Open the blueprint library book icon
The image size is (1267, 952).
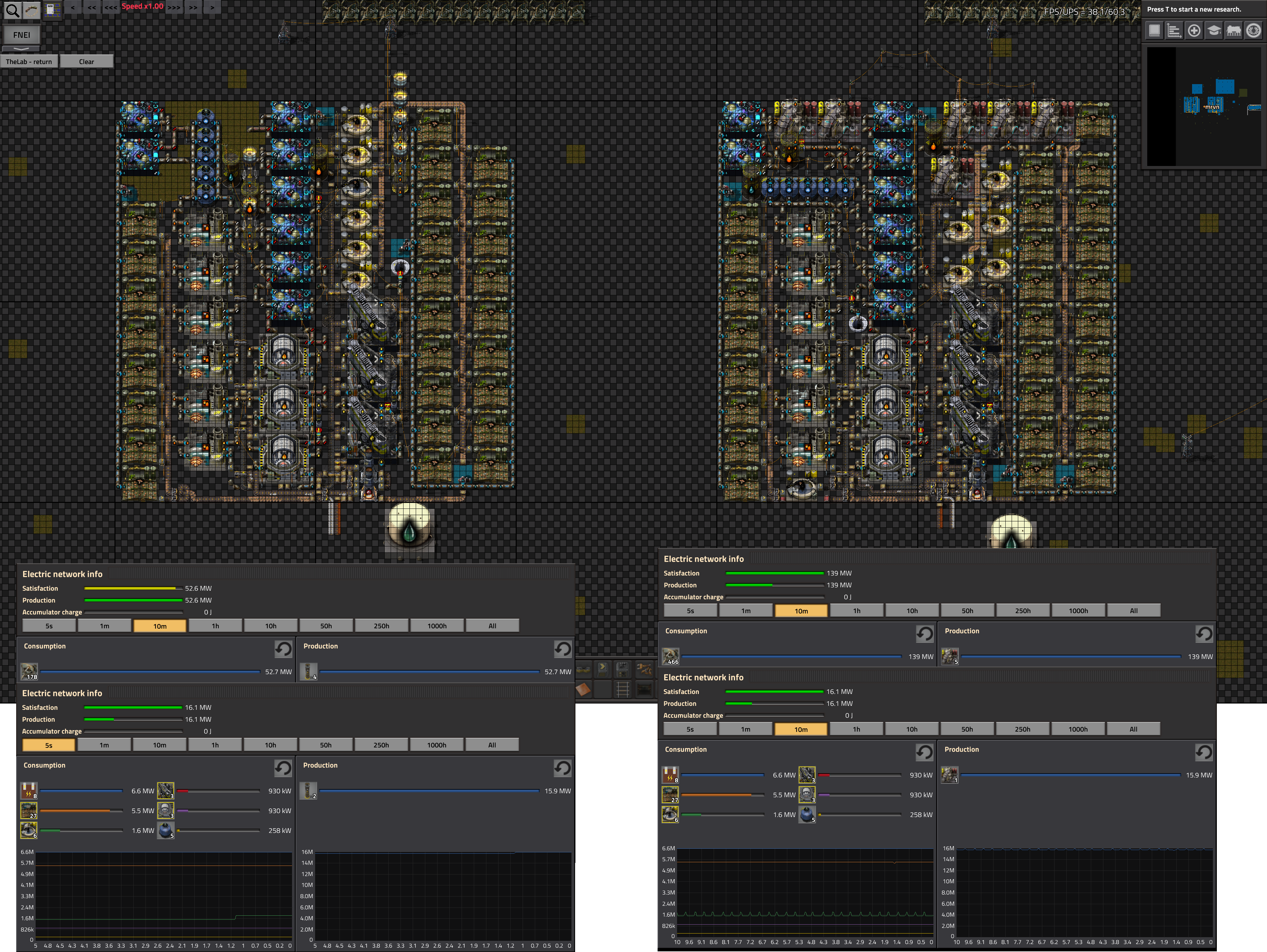point(1155,31)
